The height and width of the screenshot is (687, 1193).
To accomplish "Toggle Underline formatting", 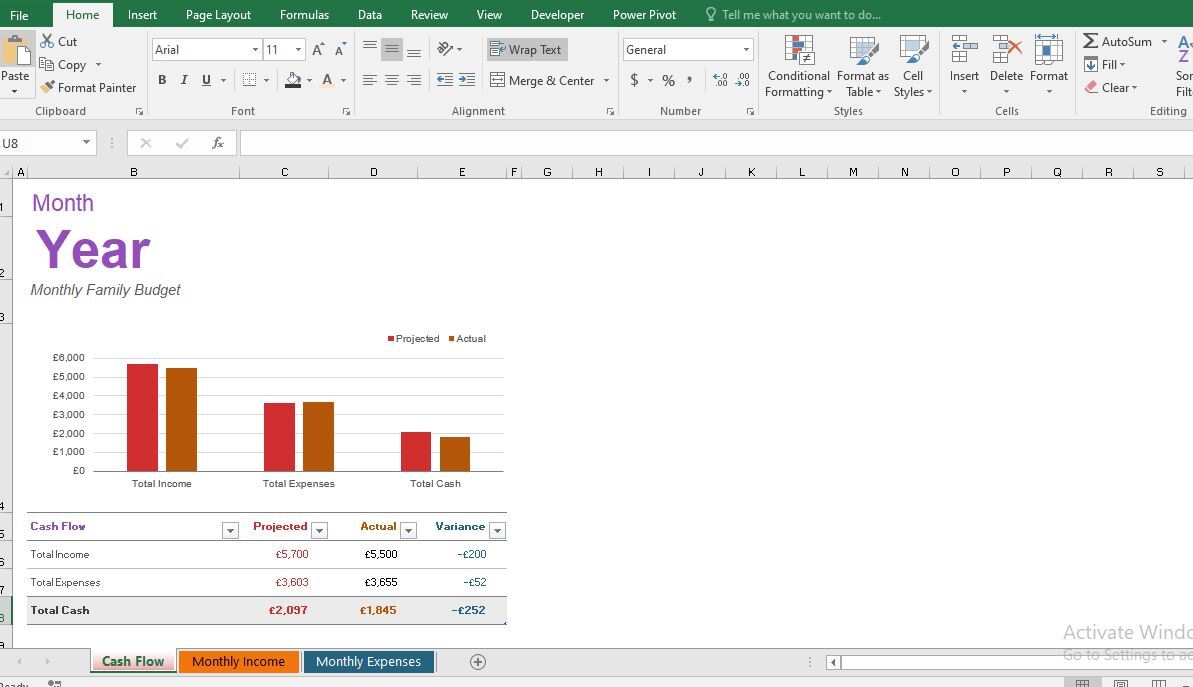I will (206, 80).
